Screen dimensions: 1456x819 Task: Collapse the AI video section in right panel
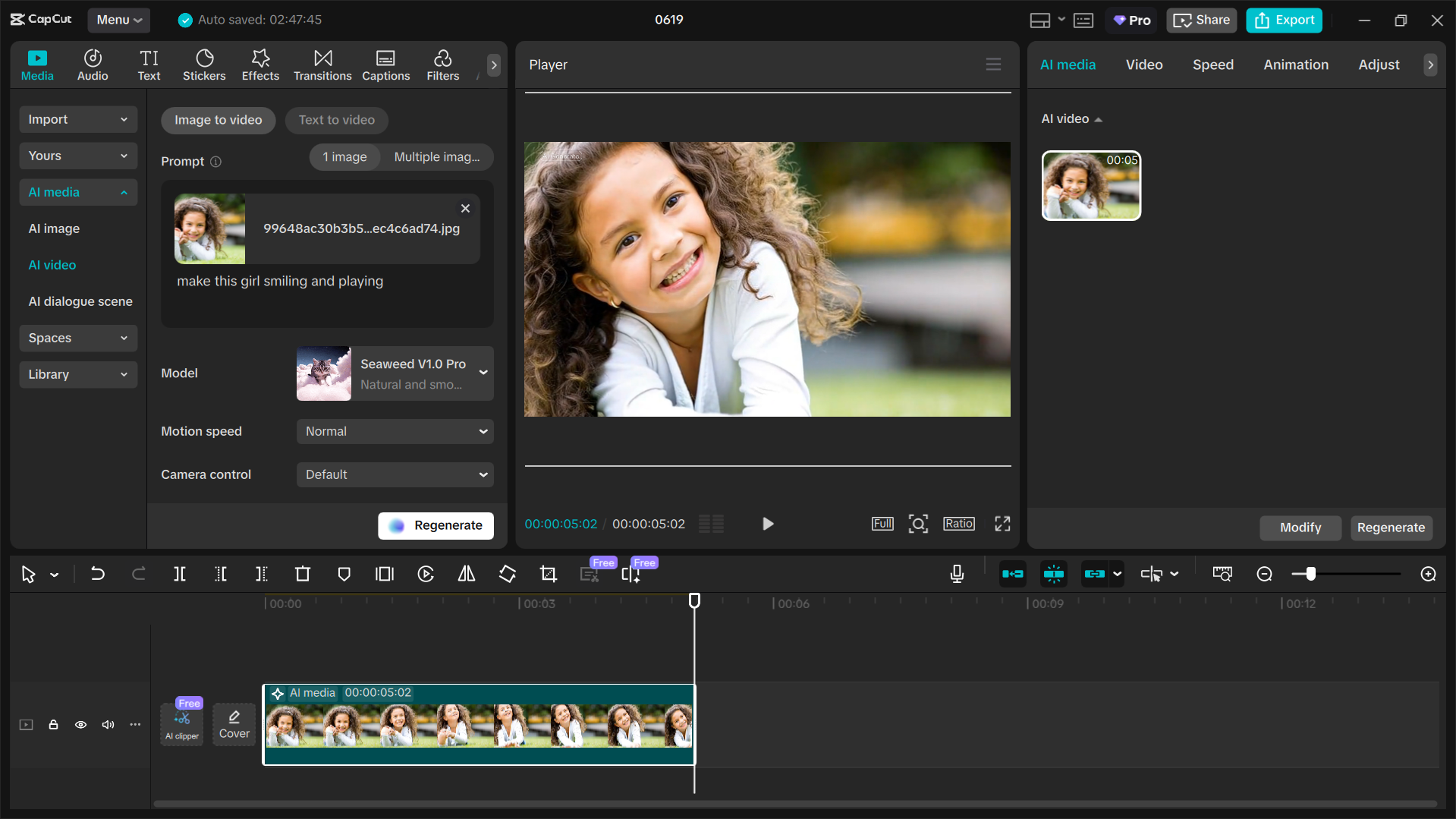click(x=1098, y=118)
